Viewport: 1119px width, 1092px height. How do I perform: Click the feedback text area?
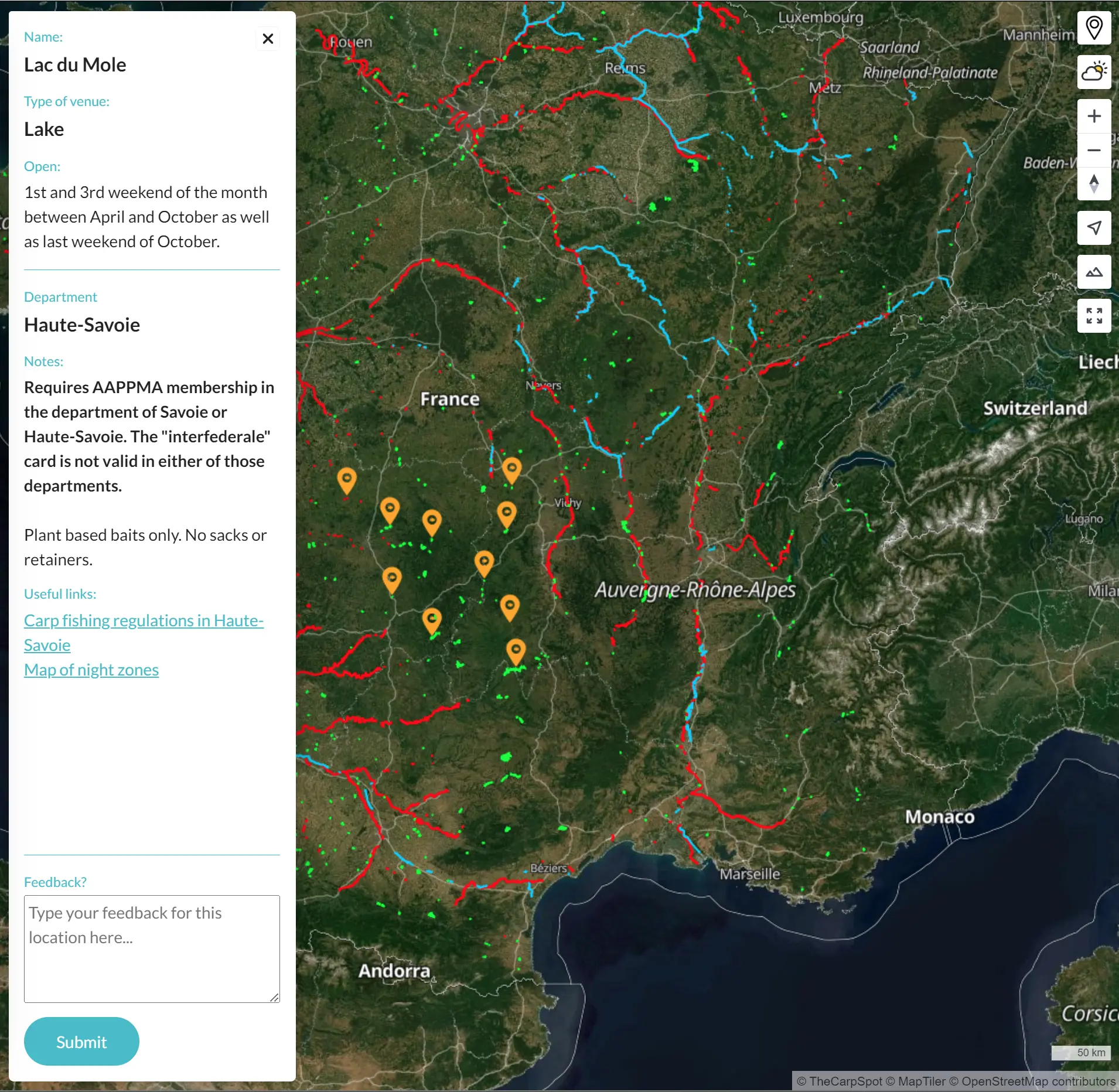(152, 948)
